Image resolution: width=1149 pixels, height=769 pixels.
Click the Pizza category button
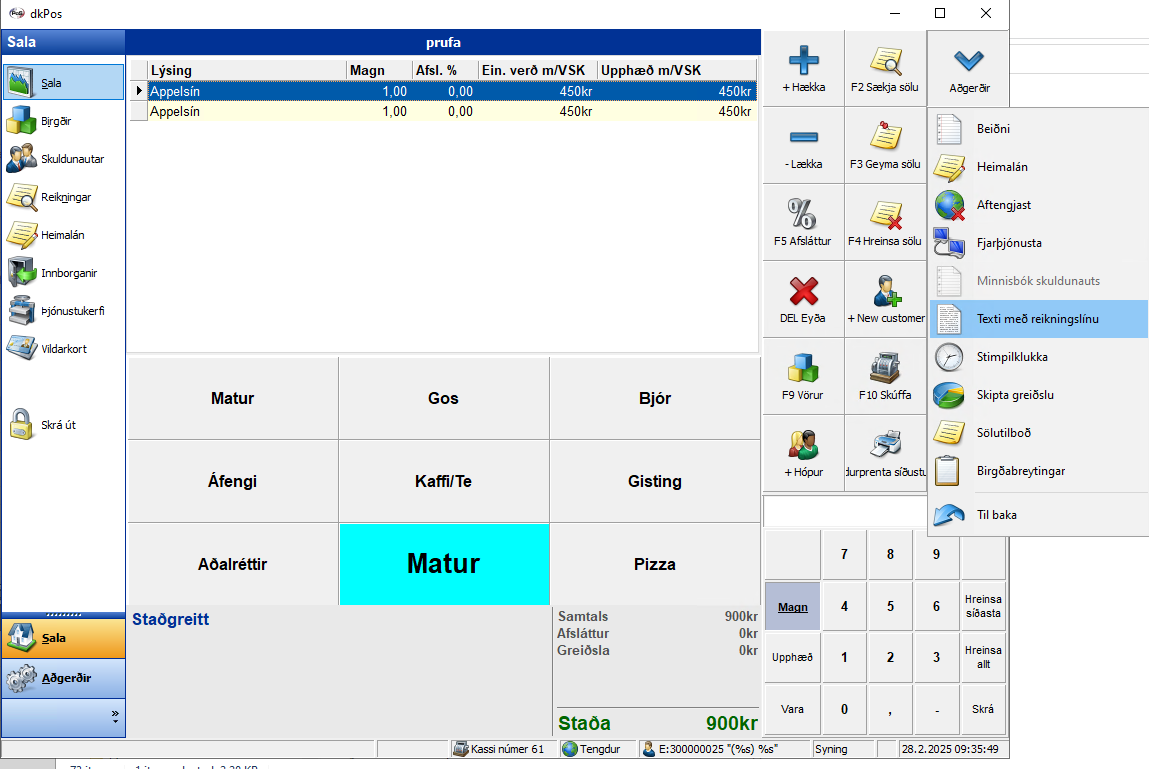654,564
